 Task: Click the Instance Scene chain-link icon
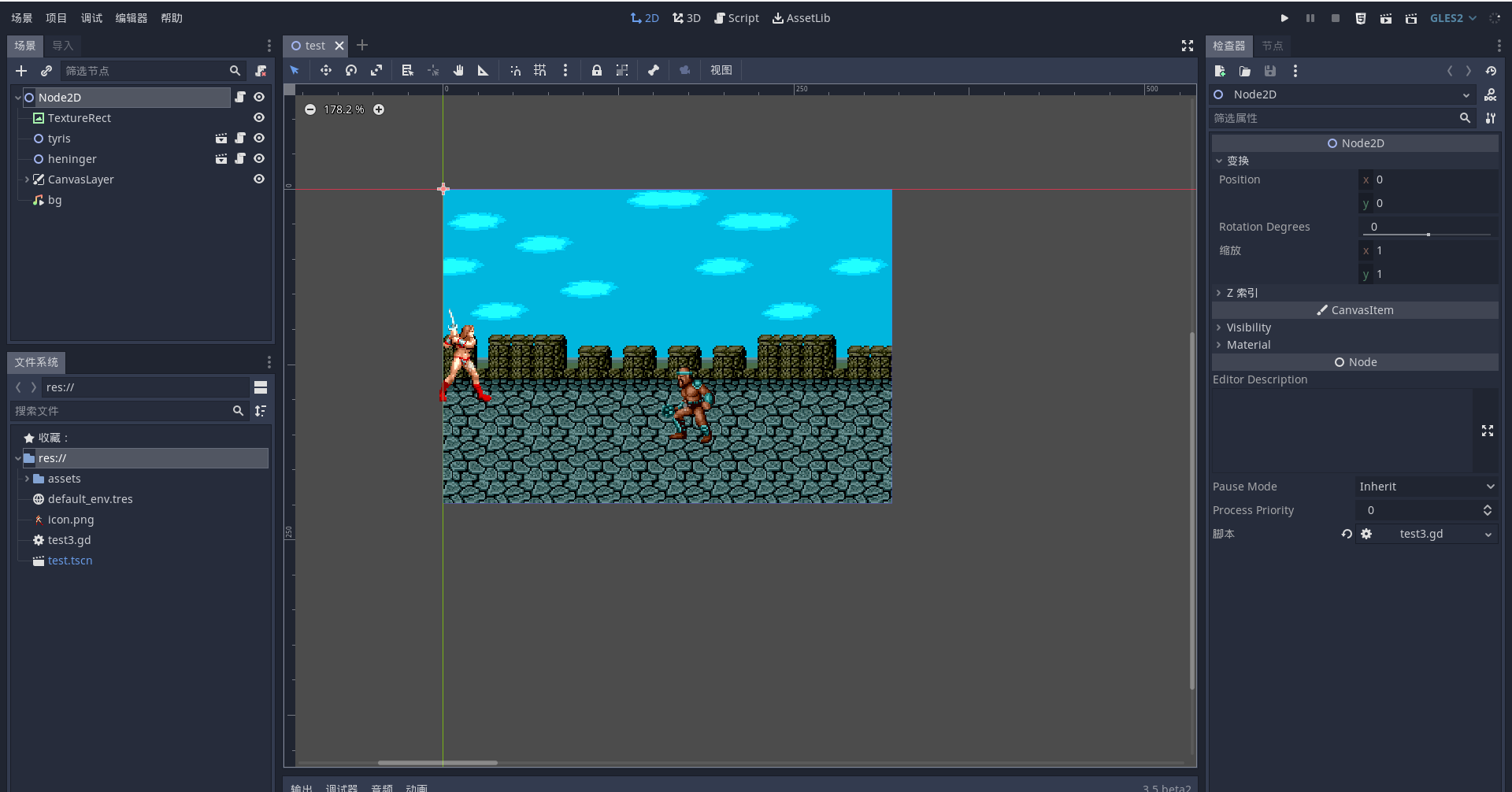(46, 71)
